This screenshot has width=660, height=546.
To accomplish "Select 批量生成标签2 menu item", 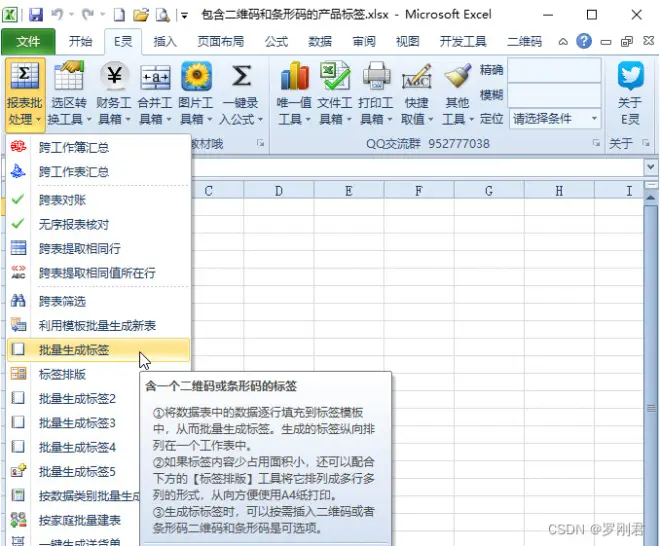I will 73,398.
